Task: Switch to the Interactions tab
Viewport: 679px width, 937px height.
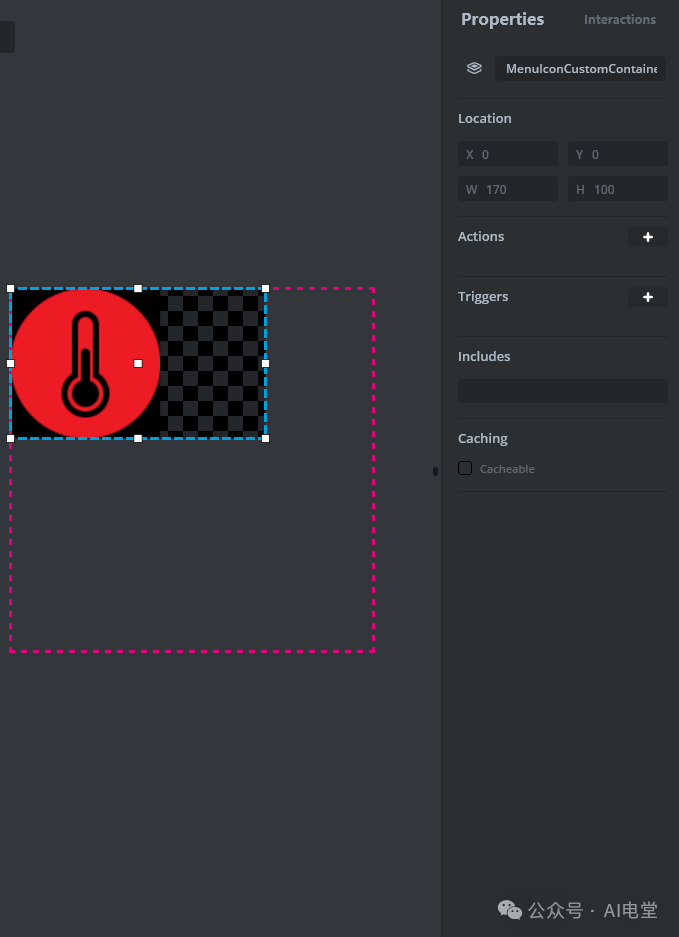Action: coord(619,20)
